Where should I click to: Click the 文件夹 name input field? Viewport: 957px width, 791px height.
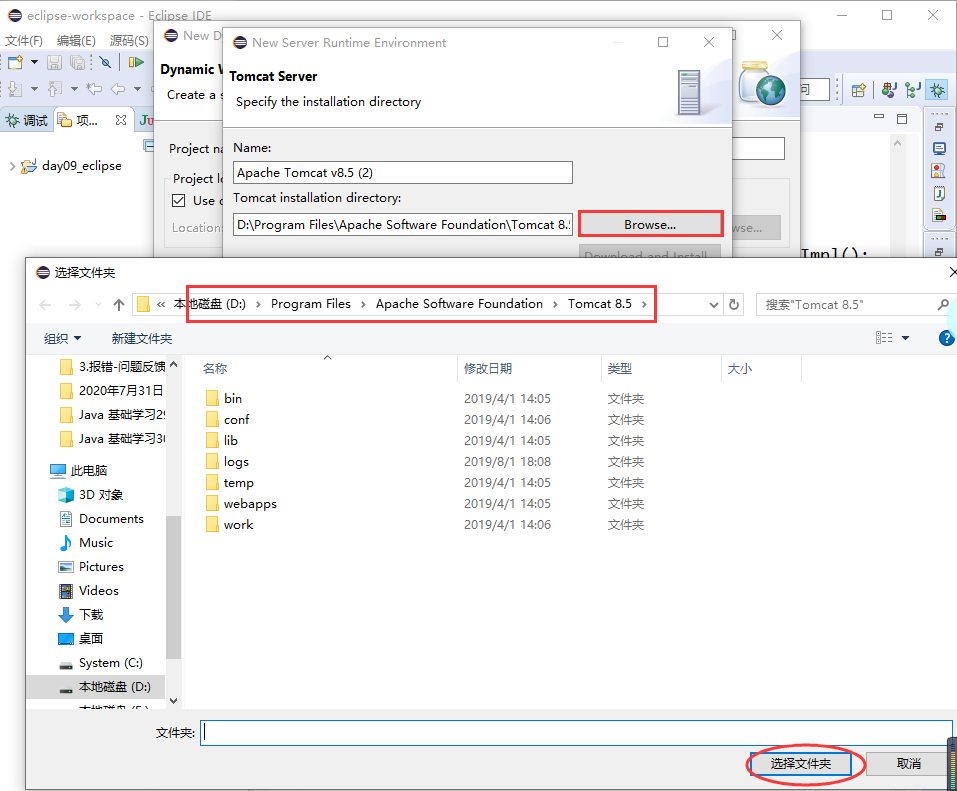(x=576, y=732)
